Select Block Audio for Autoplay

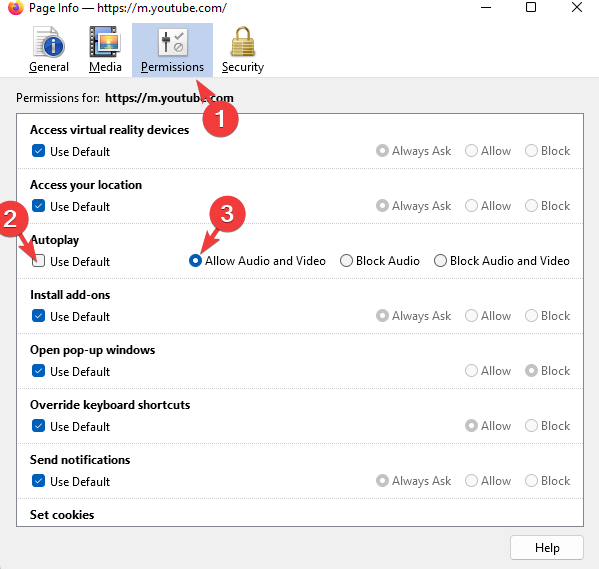tap(346, 261)
